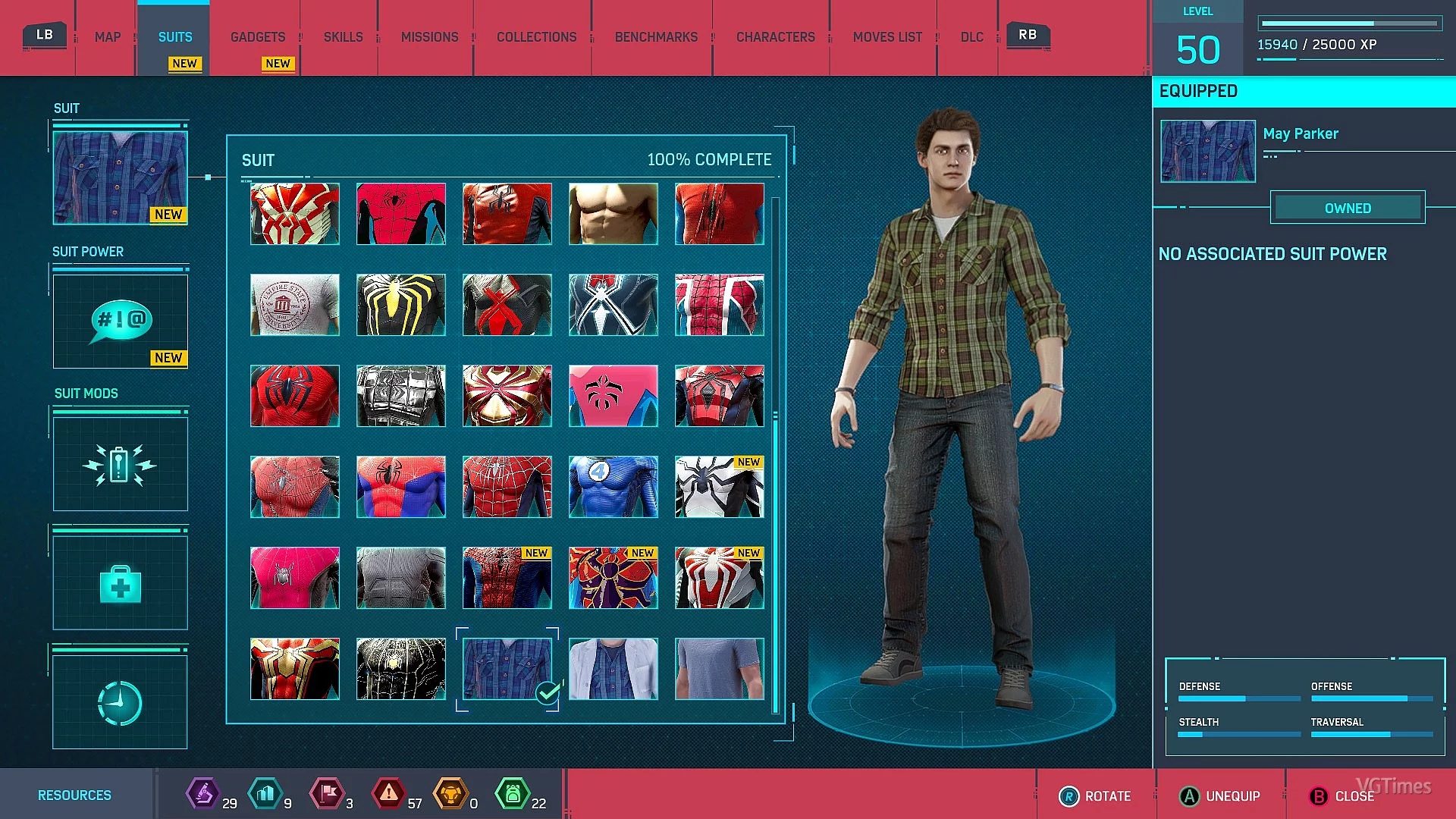
Task: Pick the black and gold webbed suit
Action: (401, 669)
